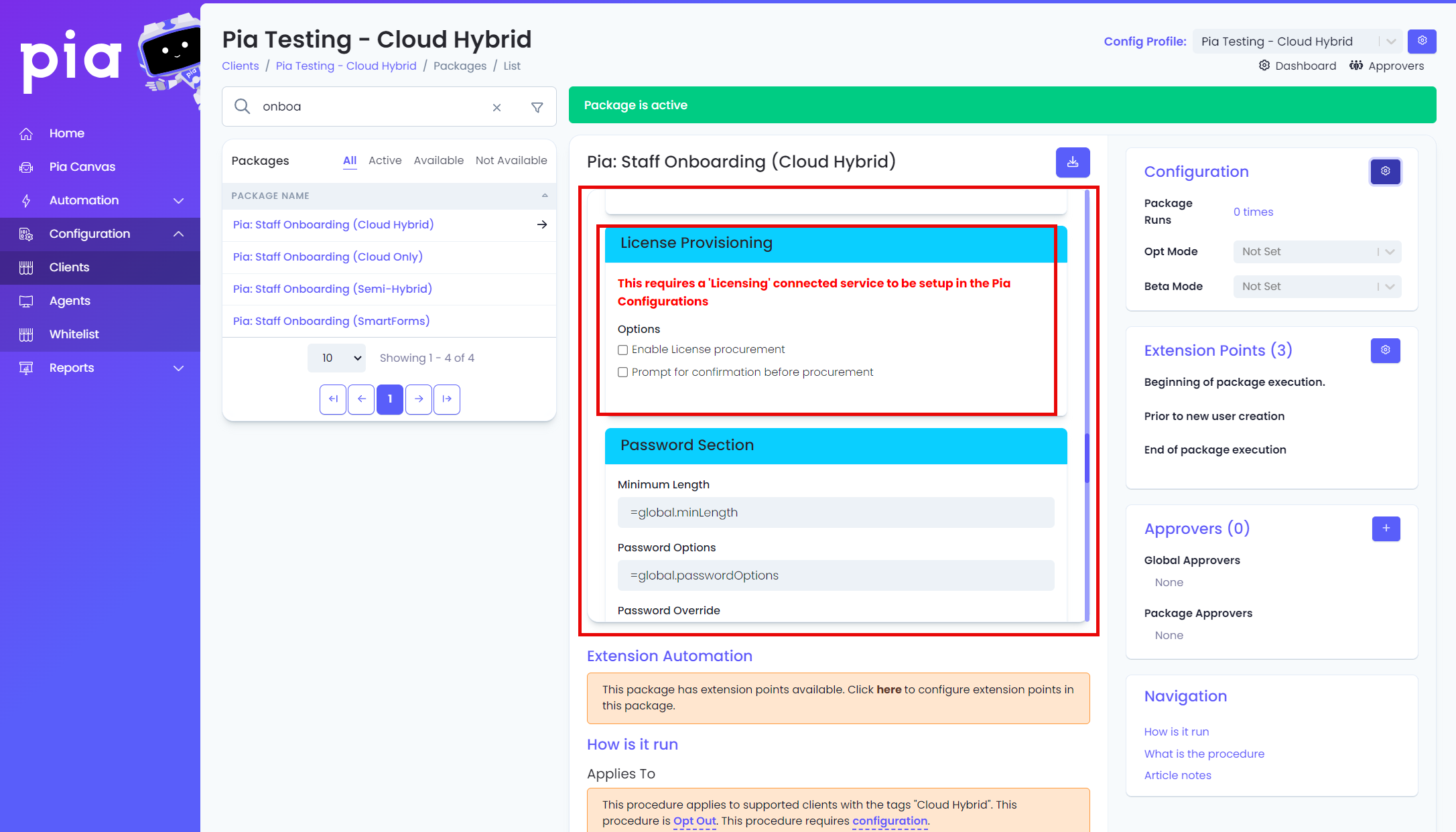The height and width of the screenshot is (832, 1456).
Task: Open Extension Points gear settings
Action: coord(1385,350)
